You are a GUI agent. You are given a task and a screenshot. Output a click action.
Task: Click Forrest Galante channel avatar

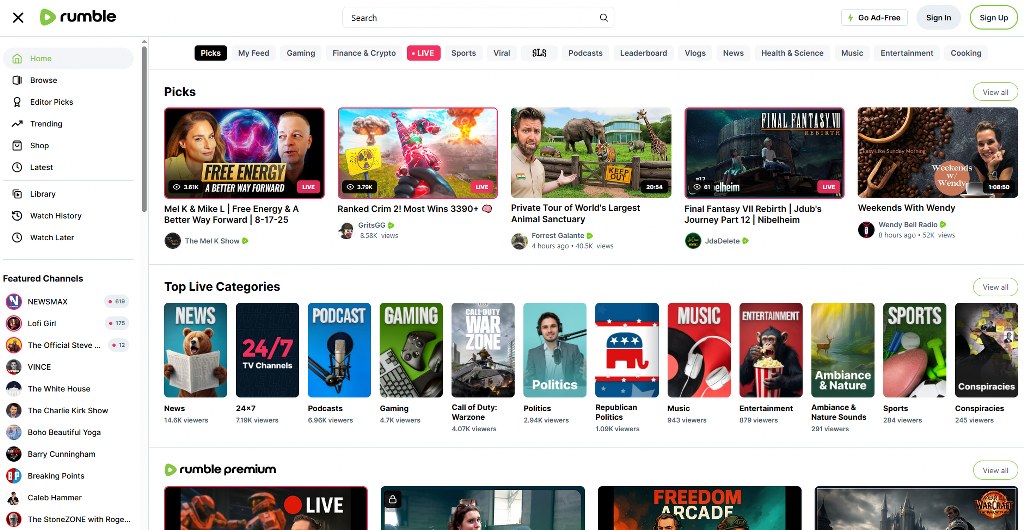click(x=519, y=241)
